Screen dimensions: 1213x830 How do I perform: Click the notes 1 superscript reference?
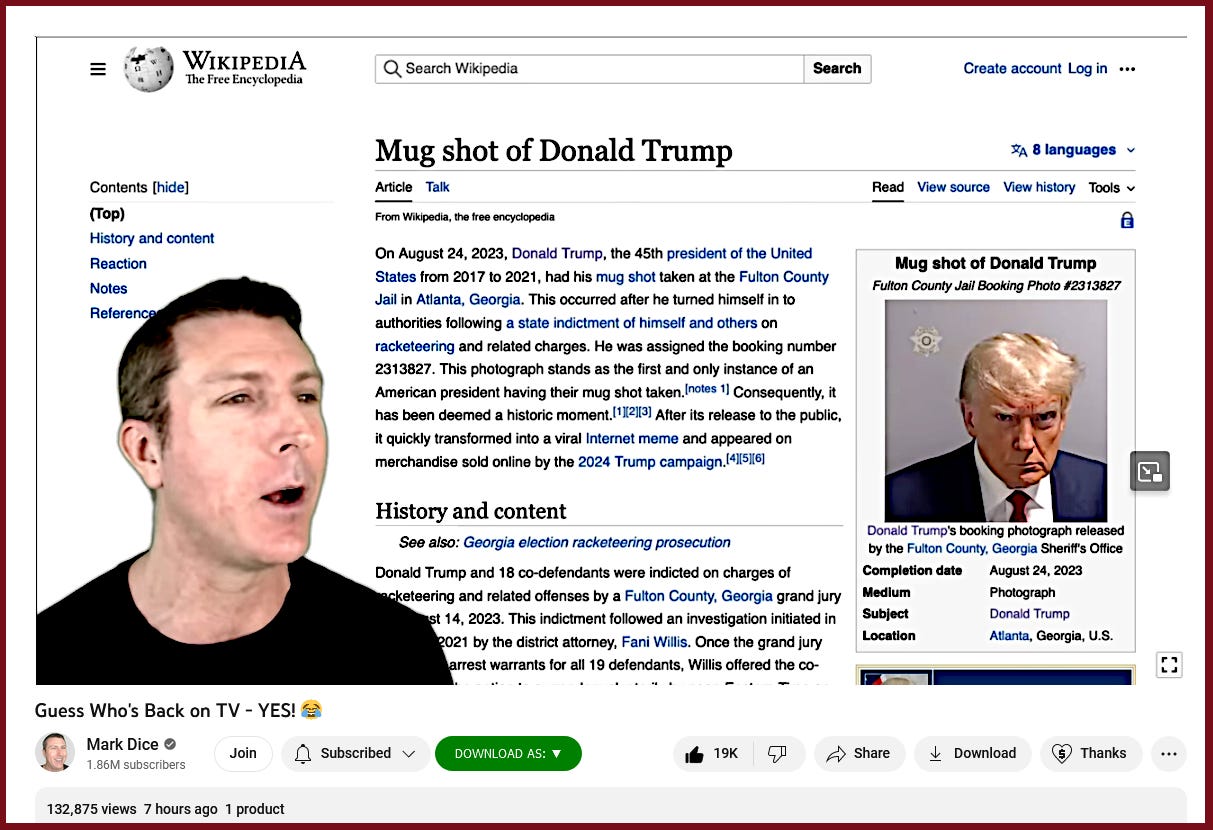707,389
